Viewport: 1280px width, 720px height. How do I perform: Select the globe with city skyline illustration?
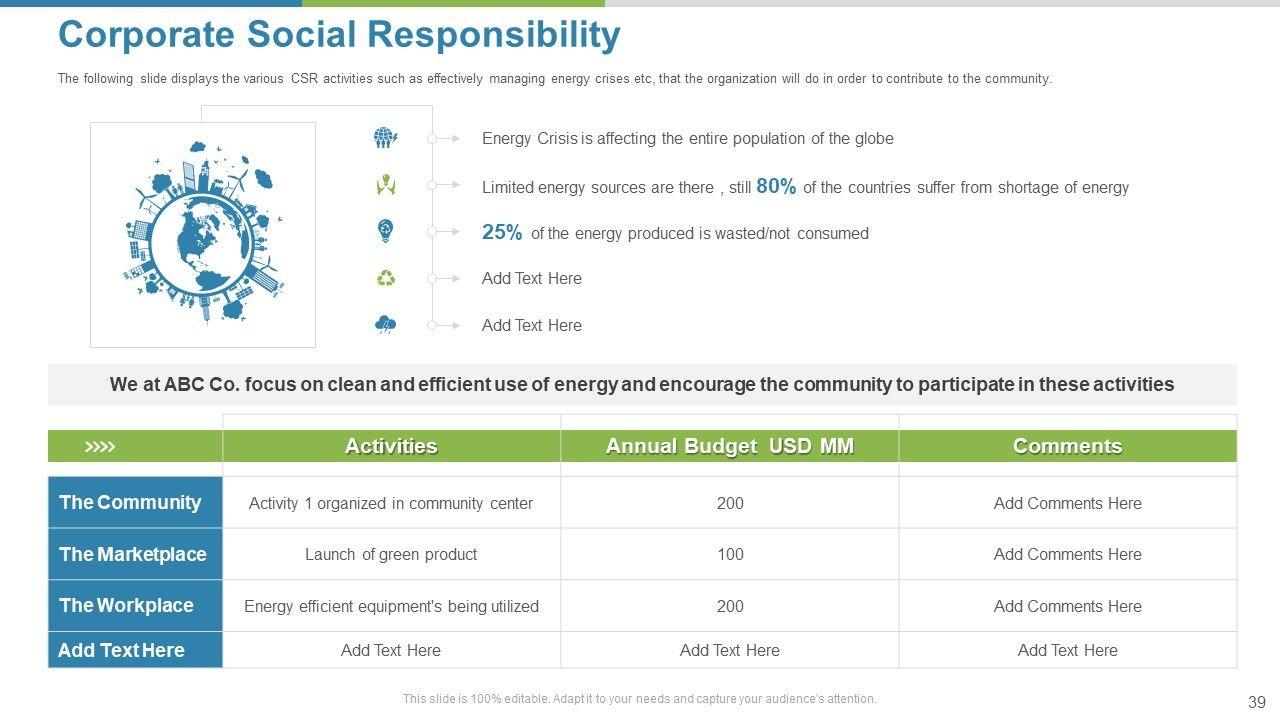click(203, 235)
